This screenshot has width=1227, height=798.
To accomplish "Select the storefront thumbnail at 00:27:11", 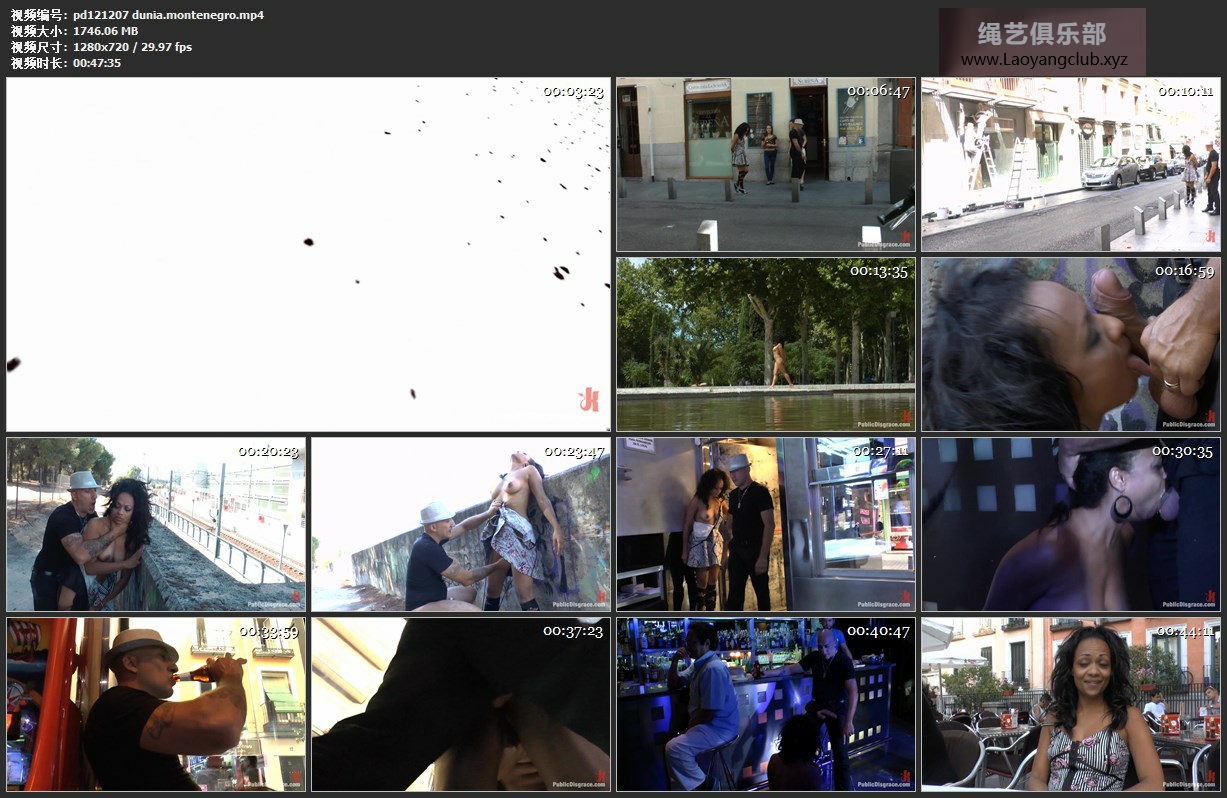I will pos(765,524).
